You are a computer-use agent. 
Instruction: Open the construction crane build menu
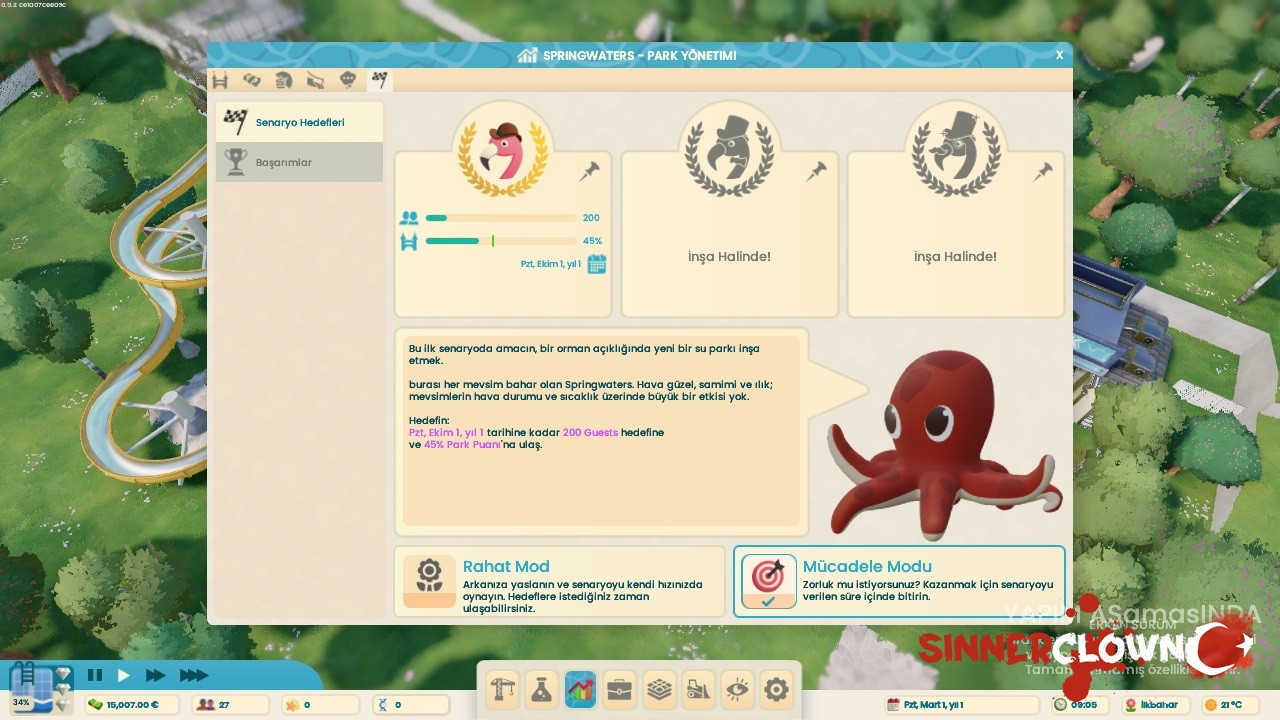pos(502,689)
